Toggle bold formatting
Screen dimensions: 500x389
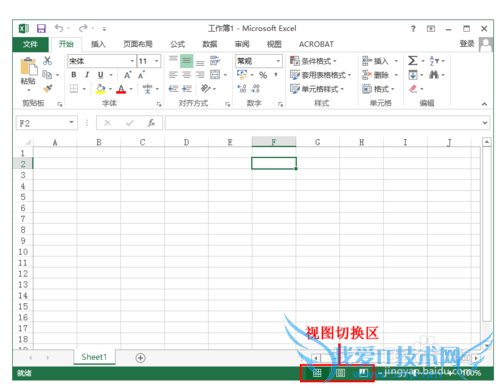point(74,75)
